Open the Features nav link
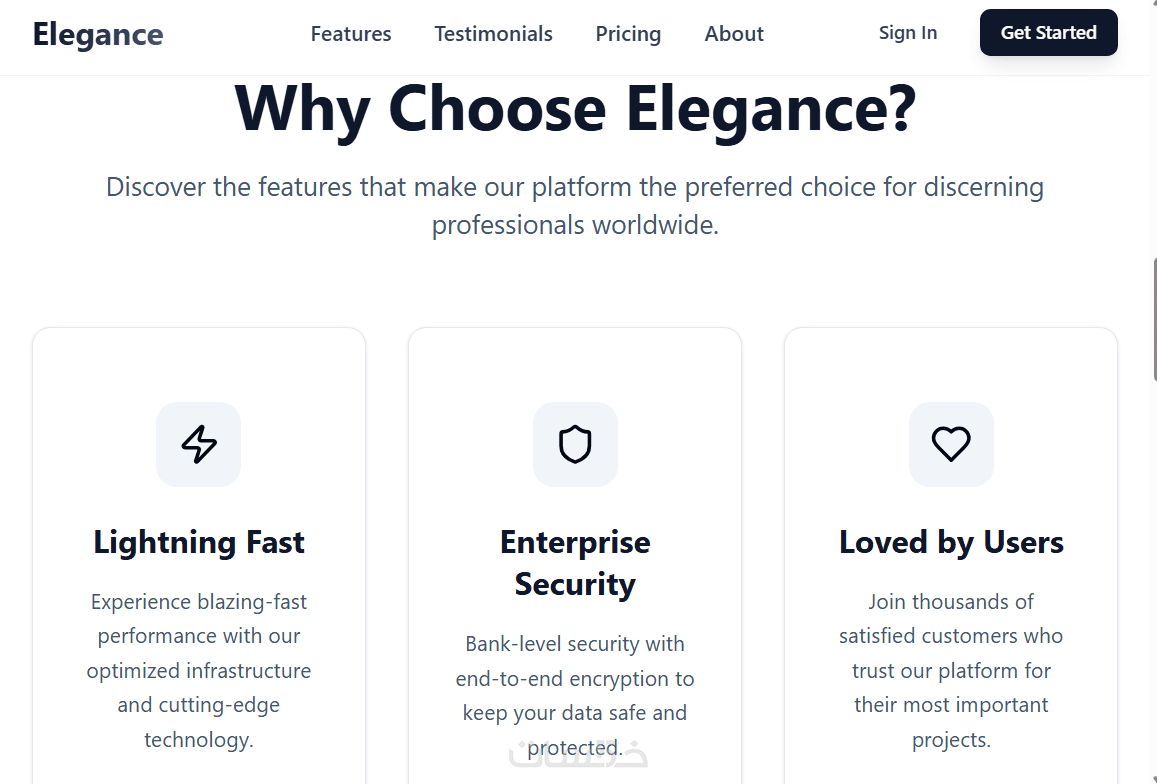 point(351,34)
